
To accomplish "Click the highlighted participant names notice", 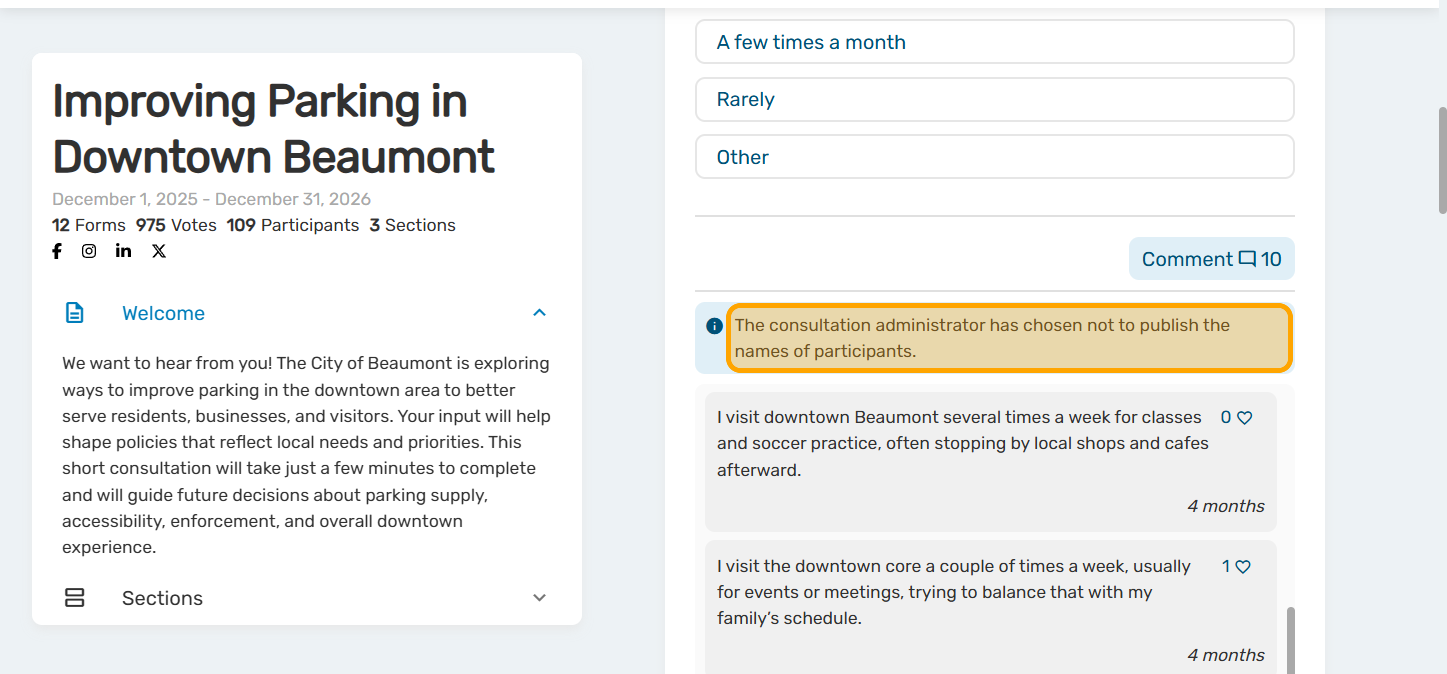I will point(1009,338).
